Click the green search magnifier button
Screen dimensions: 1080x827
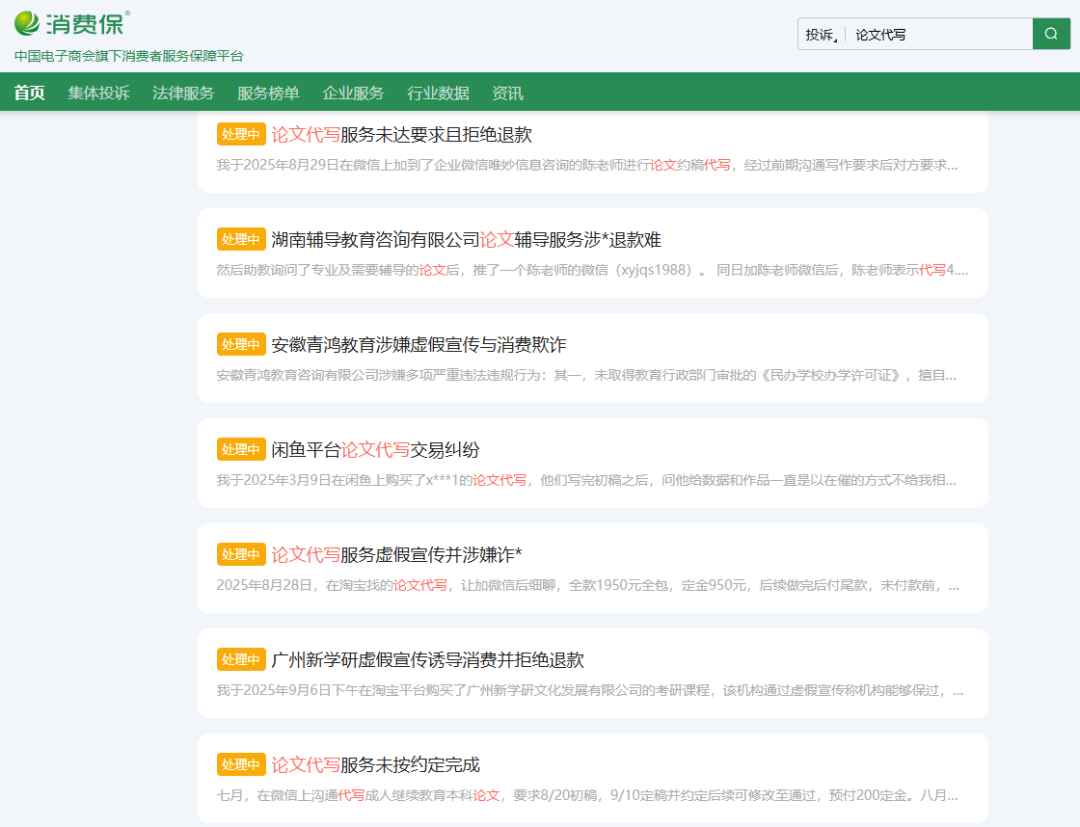(x=1051, y=34)
